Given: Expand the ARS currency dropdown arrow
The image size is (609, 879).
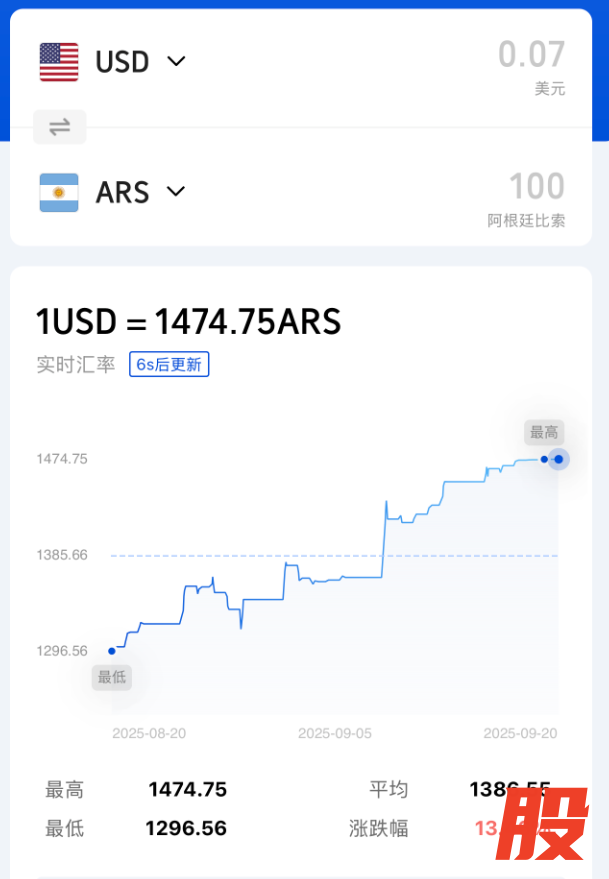Looking at the screenshot, I should [x=176, y=191].
